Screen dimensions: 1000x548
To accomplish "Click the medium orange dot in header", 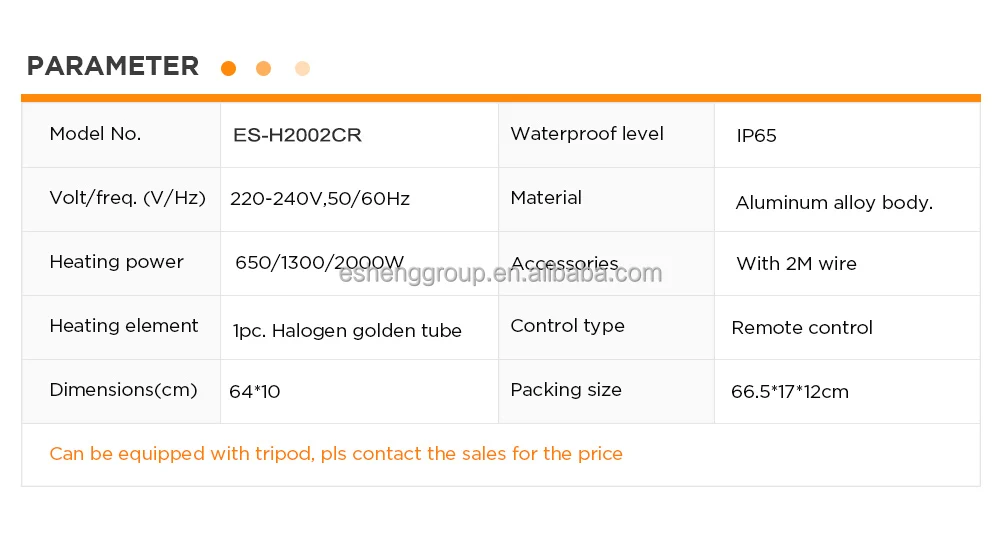I will pyautogui.click(x=264, y=68).
